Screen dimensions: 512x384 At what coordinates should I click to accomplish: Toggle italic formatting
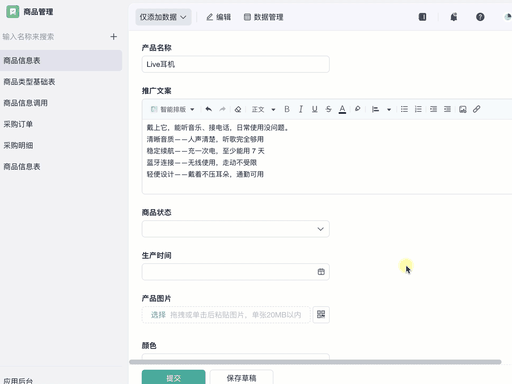coord(301,109)
